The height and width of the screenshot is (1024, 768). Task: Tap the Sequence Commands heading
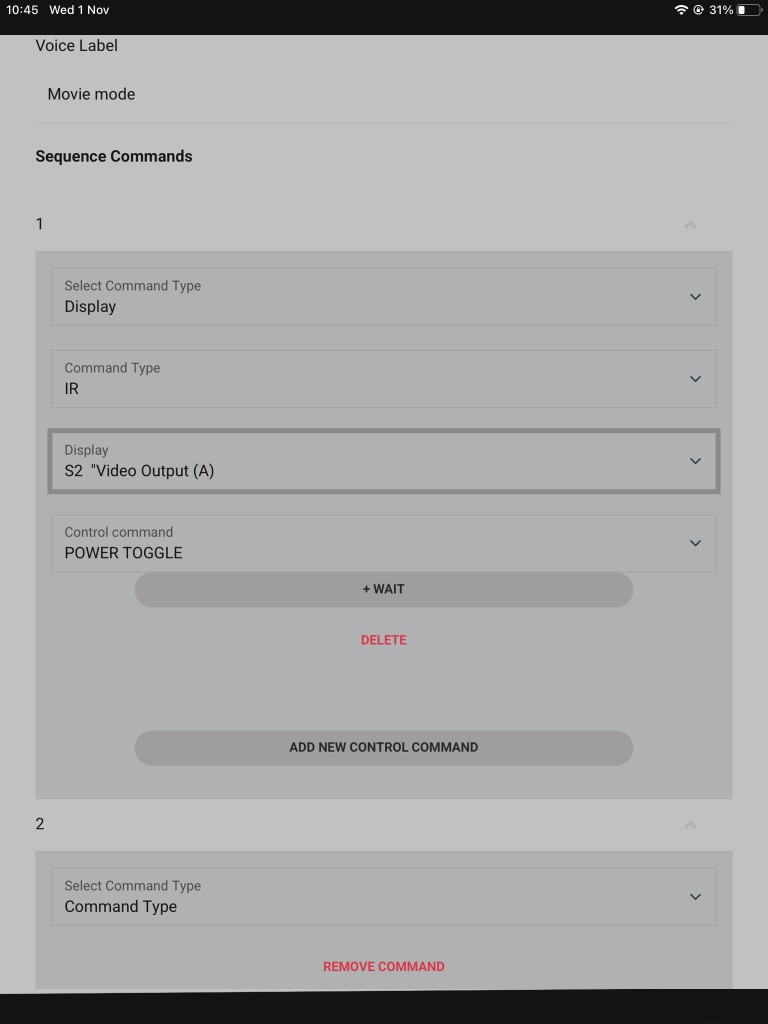114,156
